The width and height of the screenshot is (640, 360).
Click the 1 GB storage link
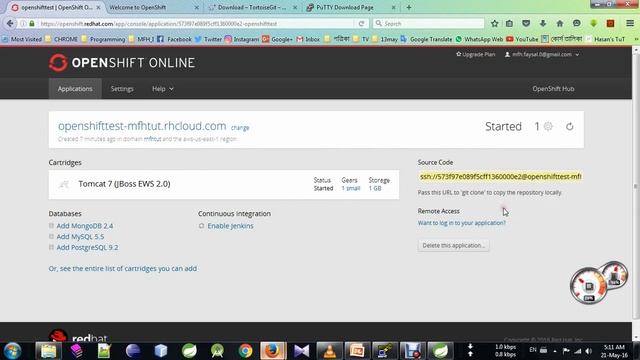(375, 188)
